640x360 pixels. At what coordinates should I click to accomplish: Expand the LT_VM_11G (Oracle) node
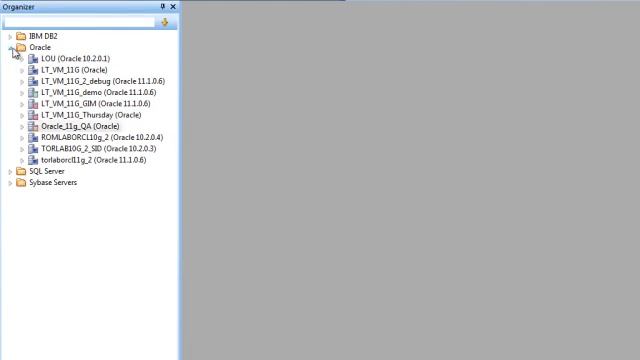tap(22, 71)
